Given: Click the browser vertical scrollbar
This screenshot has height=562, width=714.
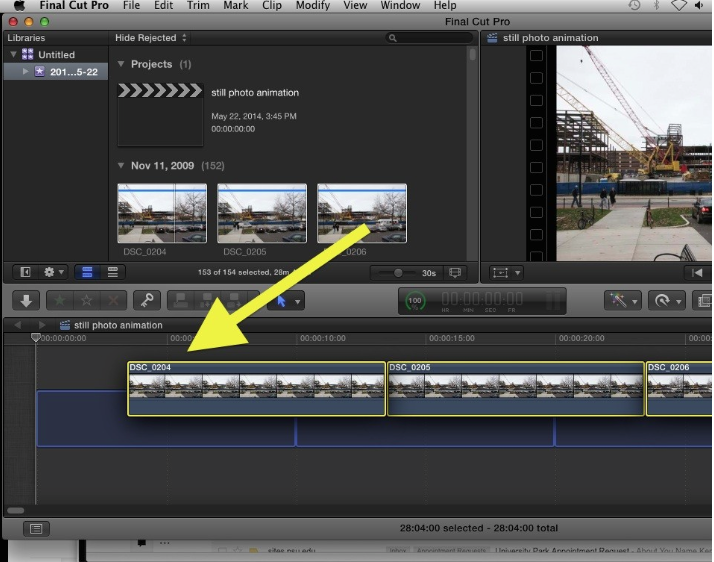Looking at the screenshot, I should click(473, 55).
